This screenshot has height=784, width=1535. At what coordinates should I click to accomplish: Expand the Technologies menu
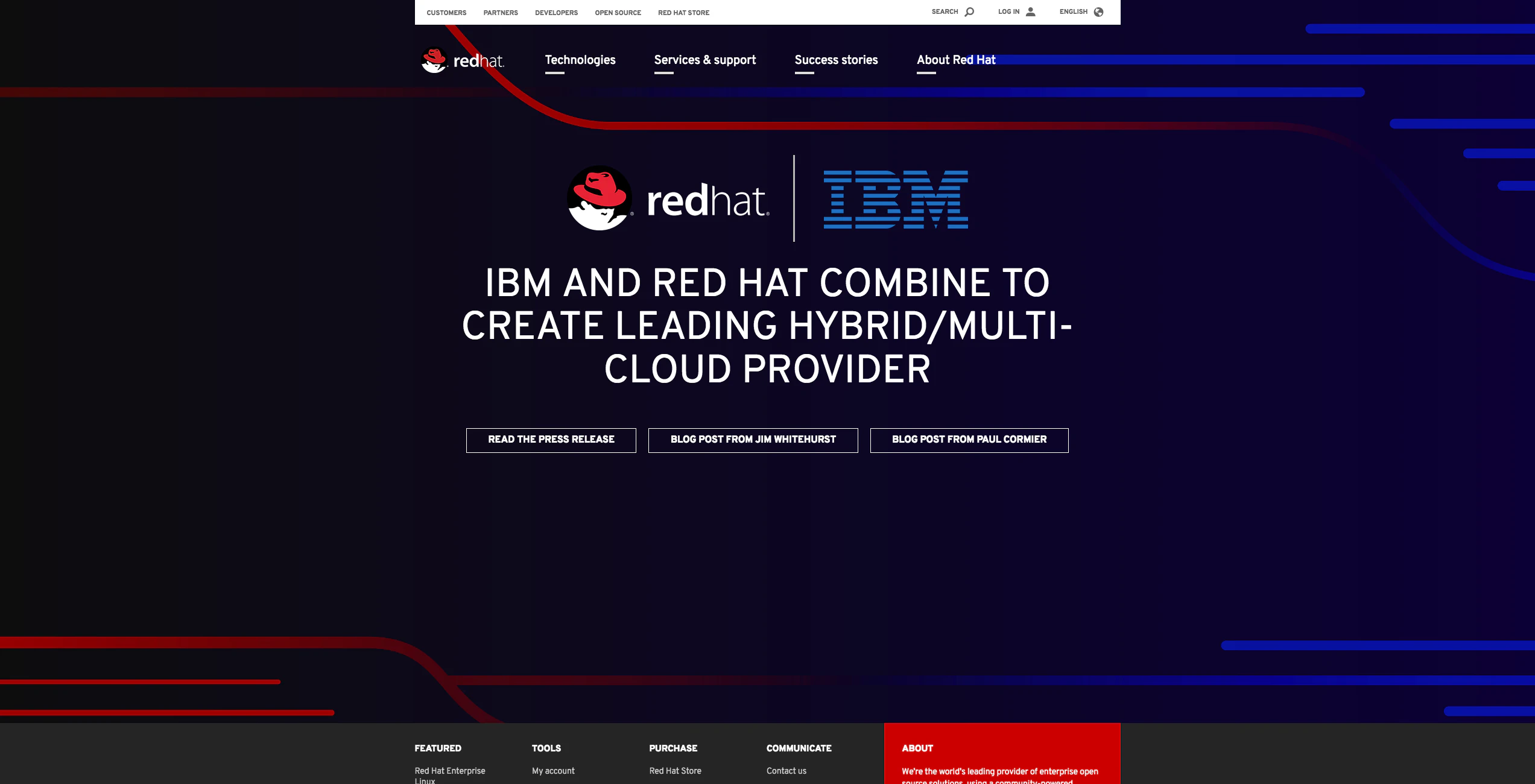point(580,60)
